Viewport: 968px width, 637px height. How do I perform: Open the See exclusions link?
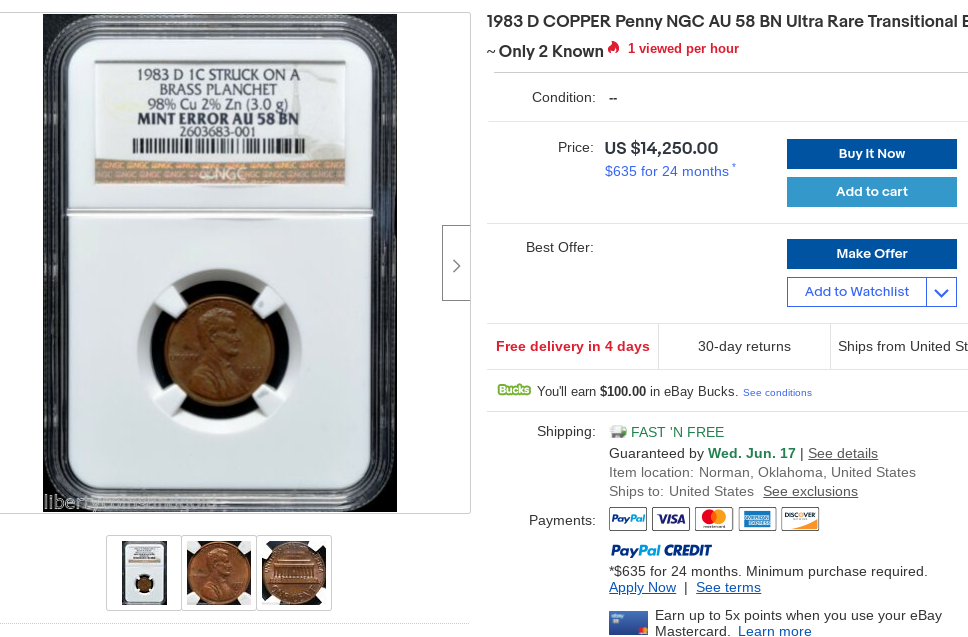[x=810, y=491]
